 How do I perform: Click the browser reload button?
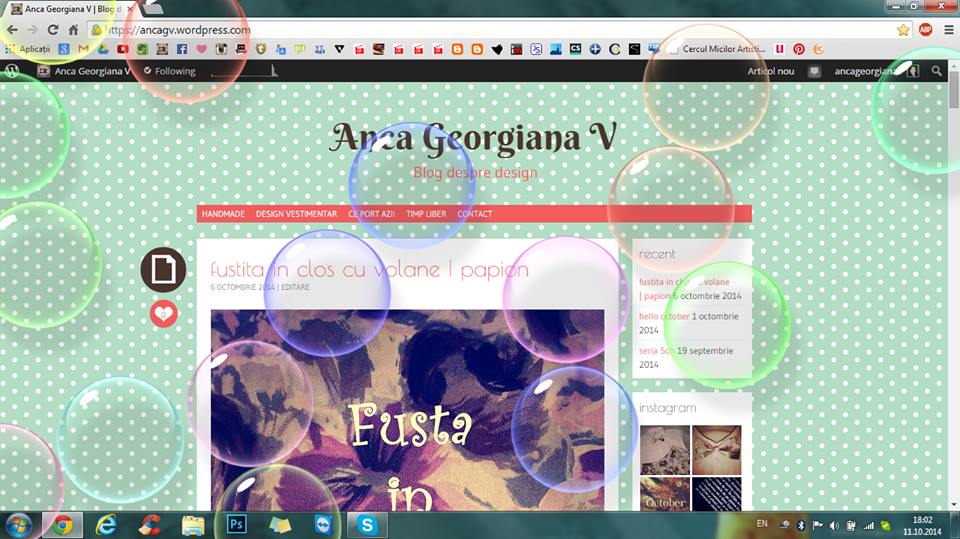[x=53, y=30]
